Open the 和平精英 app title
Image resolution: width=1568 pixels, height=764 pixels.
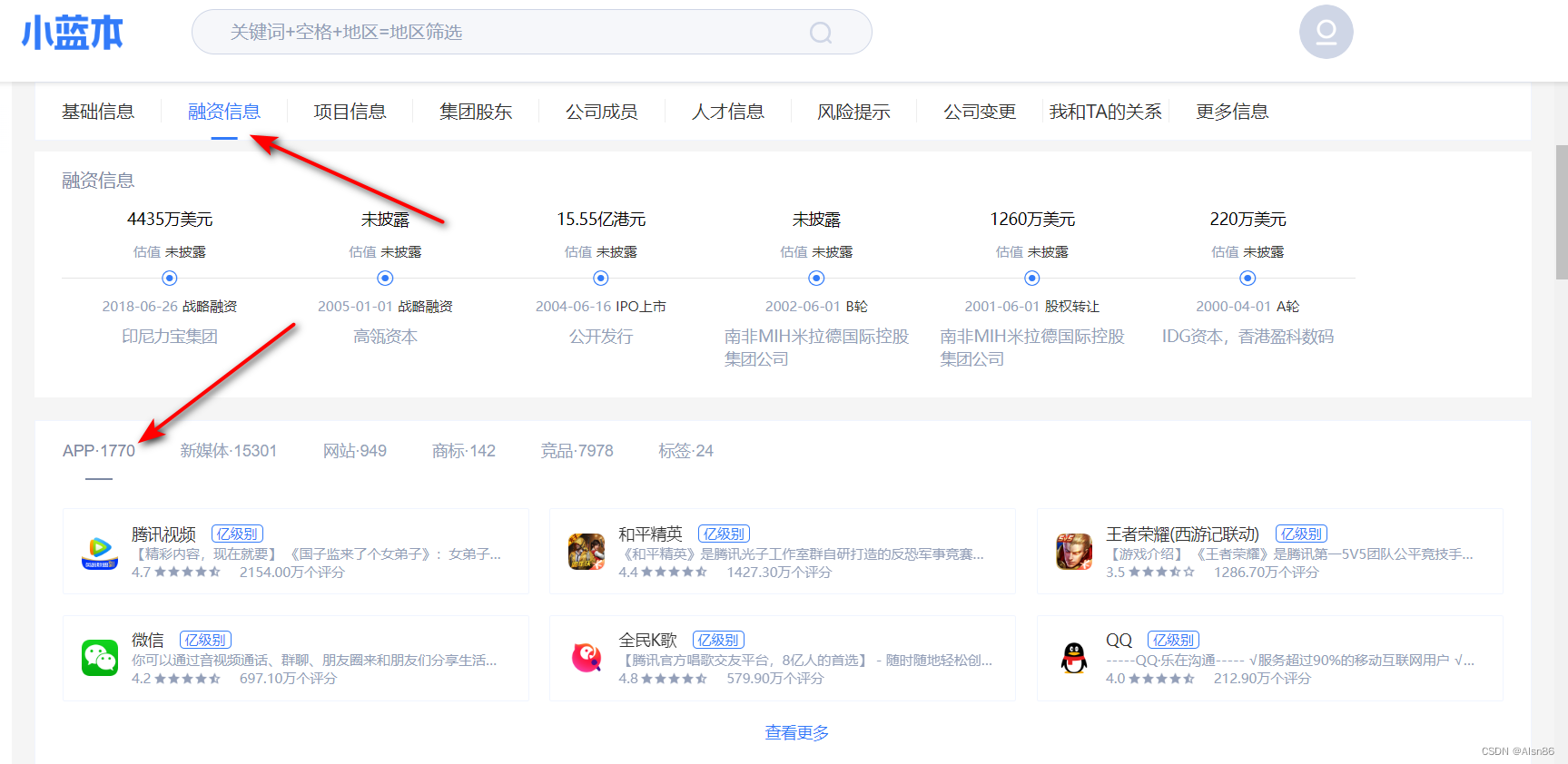coord(650,534)
